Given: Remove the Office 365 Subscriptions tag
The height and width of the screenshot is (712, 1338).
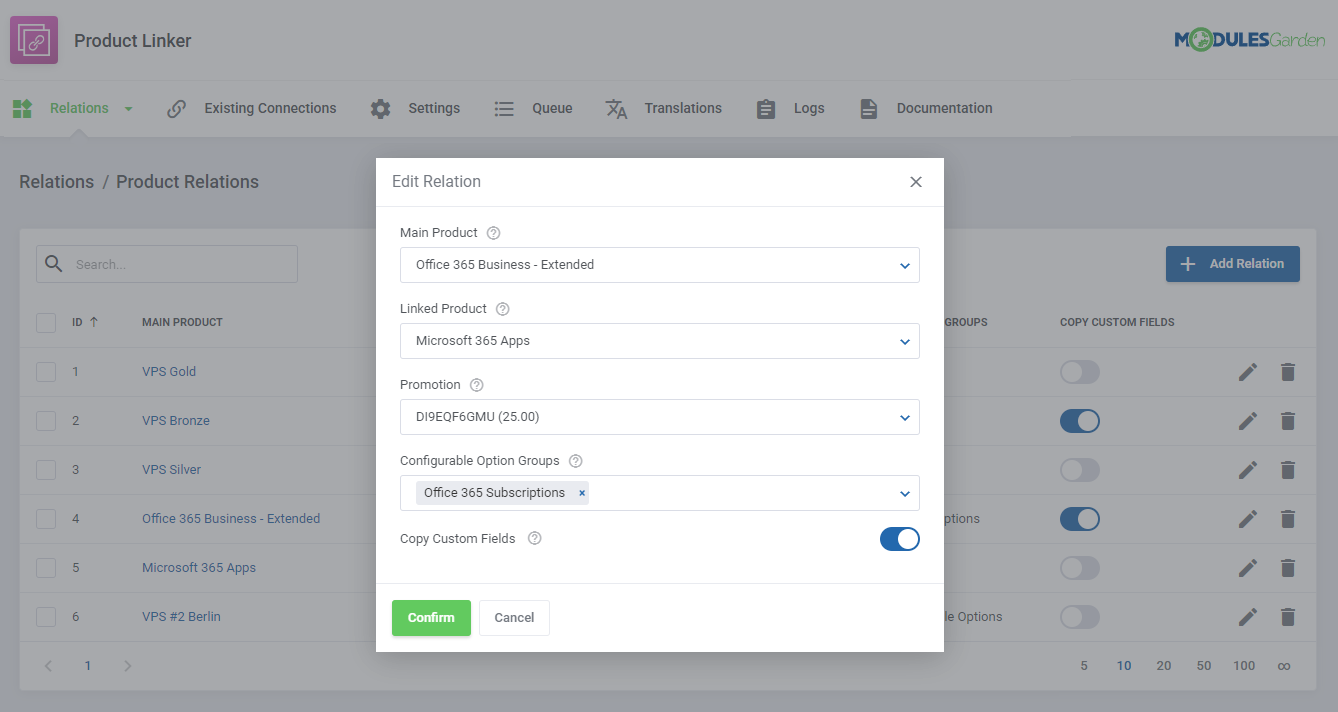Looking at the screenshot, I should pyautogui.click(x=581, y=492).
